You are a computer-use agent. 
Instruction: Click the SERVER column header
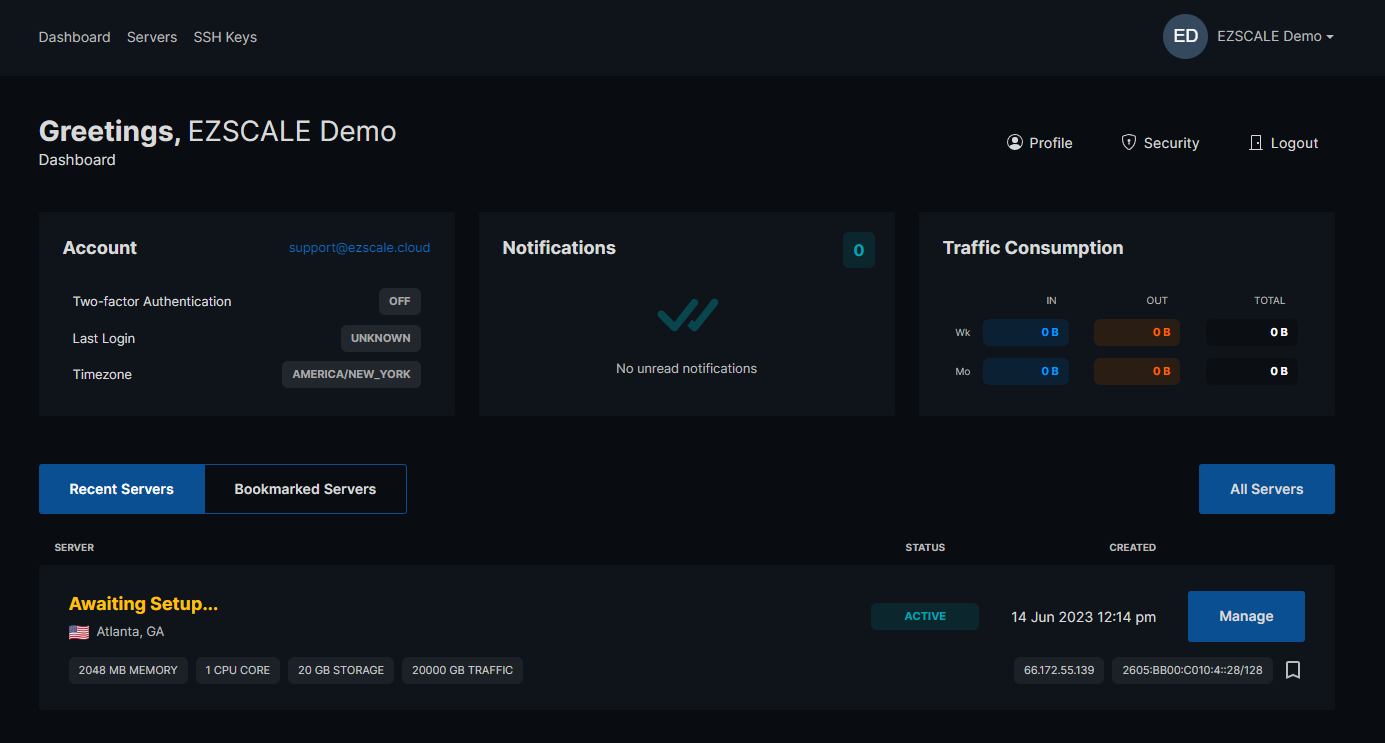pos(74,548)
